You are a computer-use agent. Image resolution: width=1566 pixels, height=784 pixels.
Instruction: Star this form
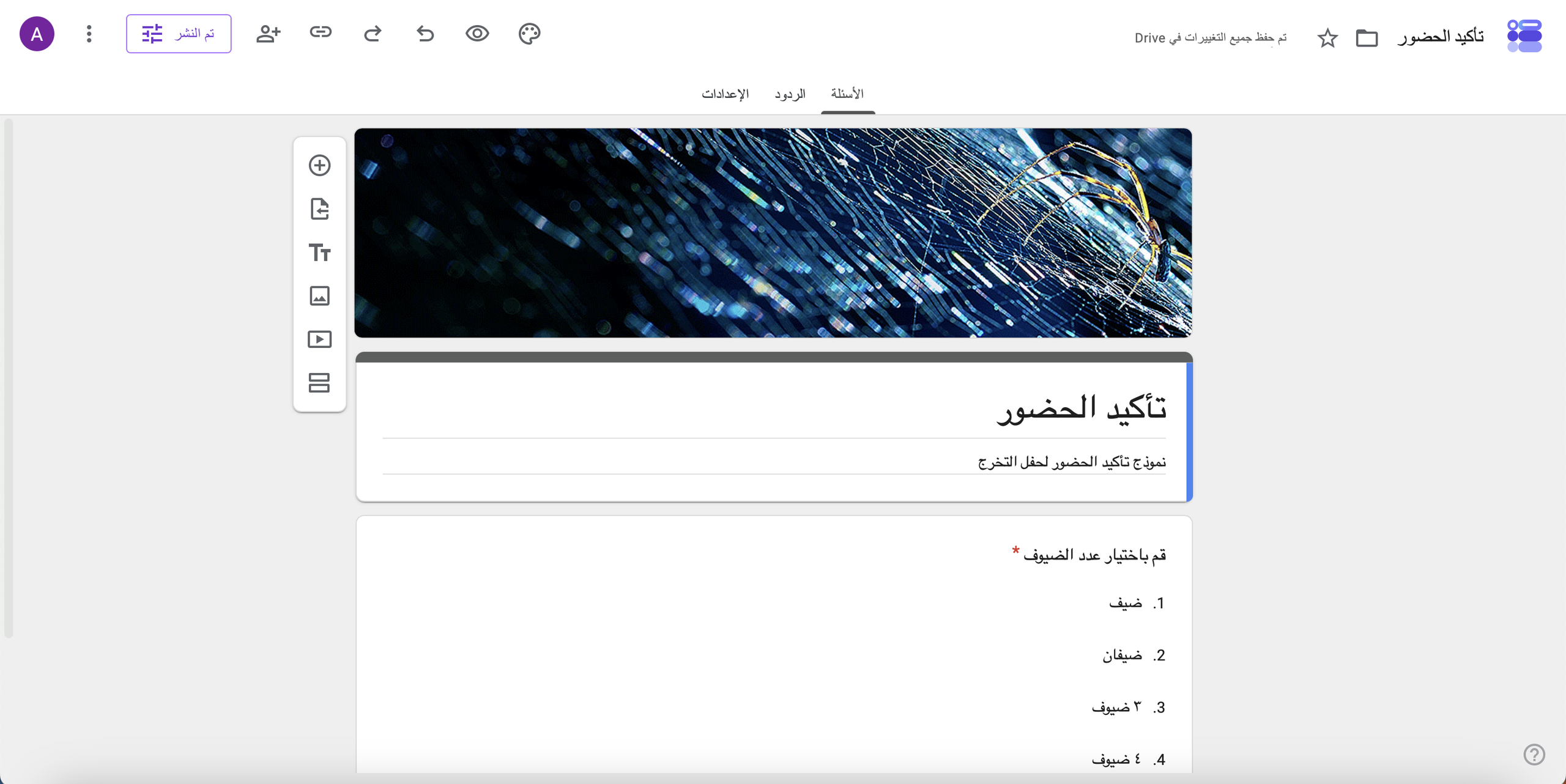(1327, 38)
